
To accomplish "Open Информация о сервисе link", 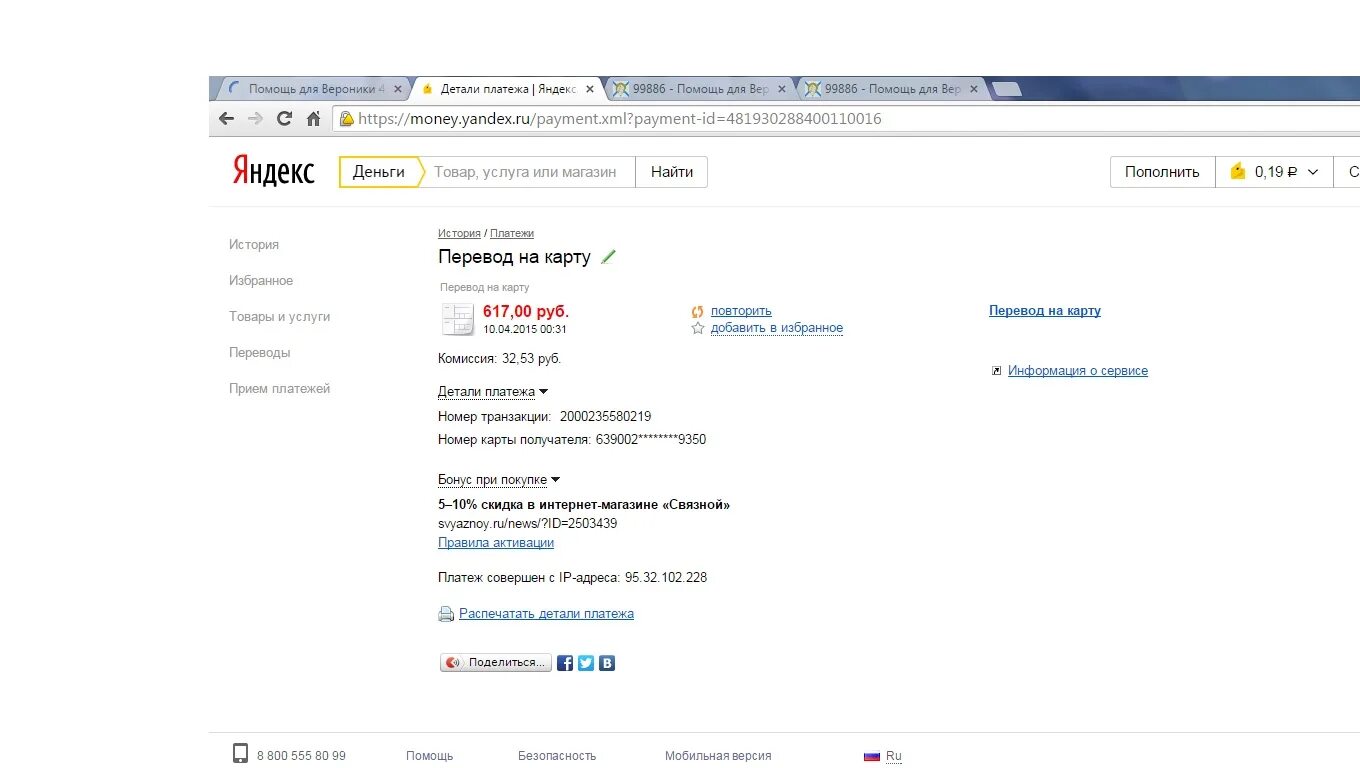I will [1078, 371].
